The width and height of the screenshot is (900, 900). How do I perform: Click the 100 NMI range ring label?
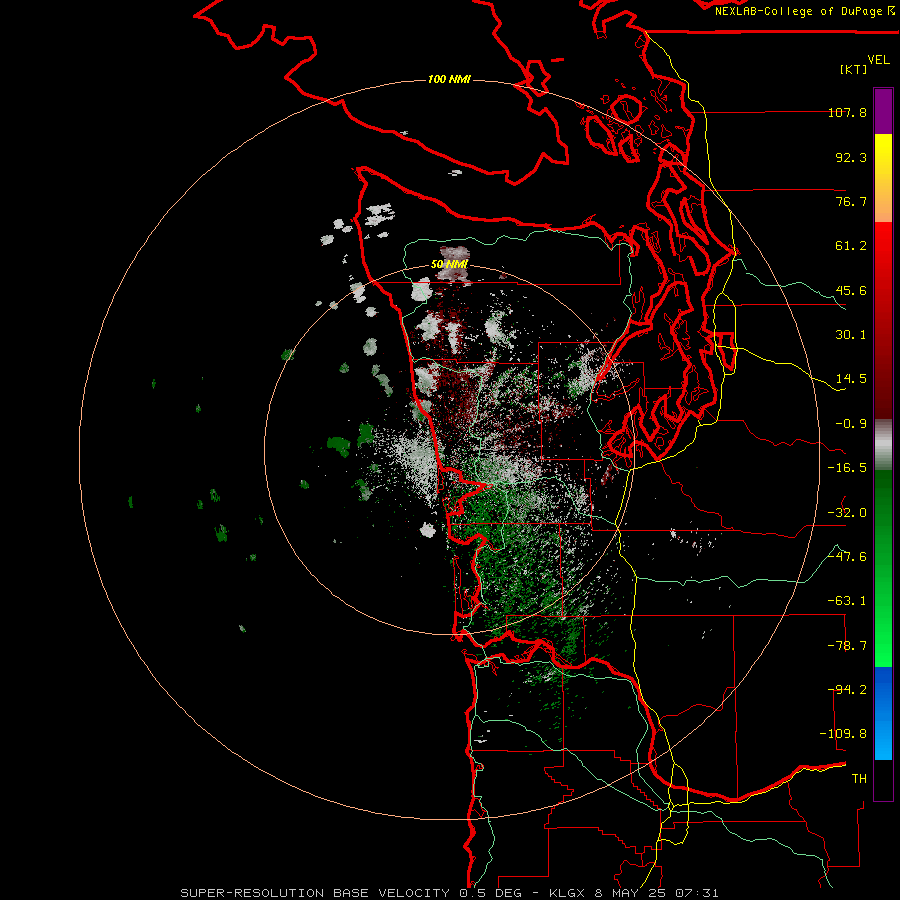point(449,79)
